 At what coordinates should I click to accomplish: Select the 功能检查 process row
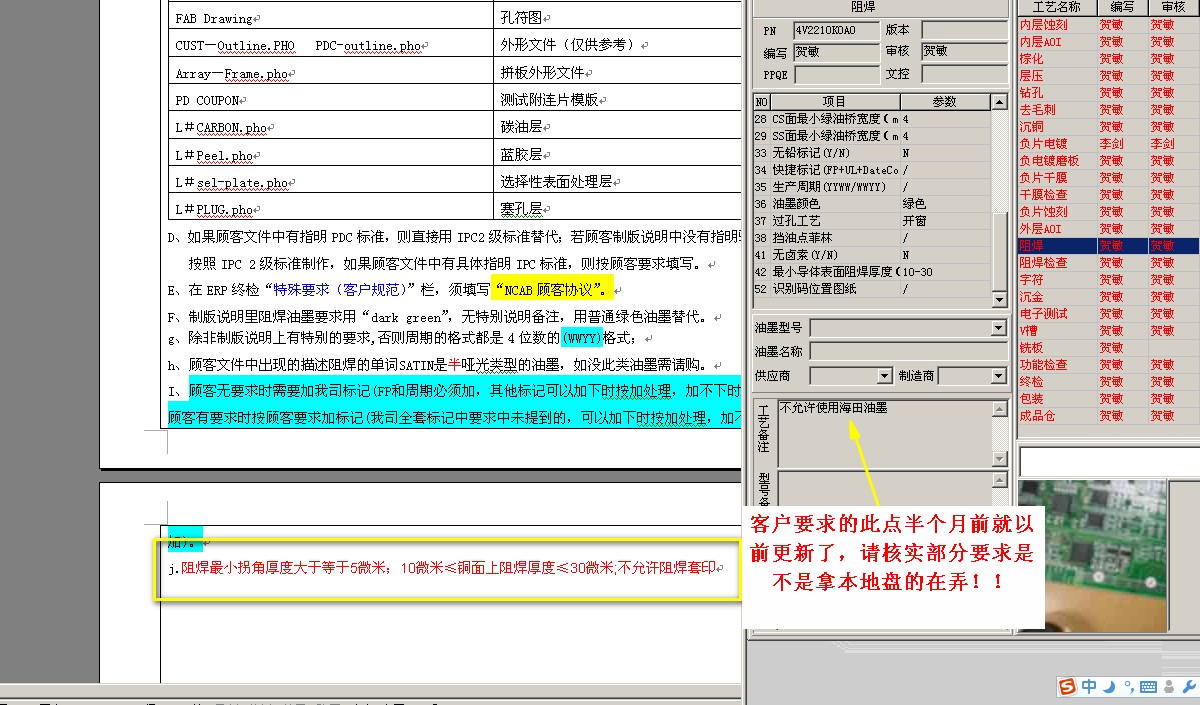pos(1107,364)
